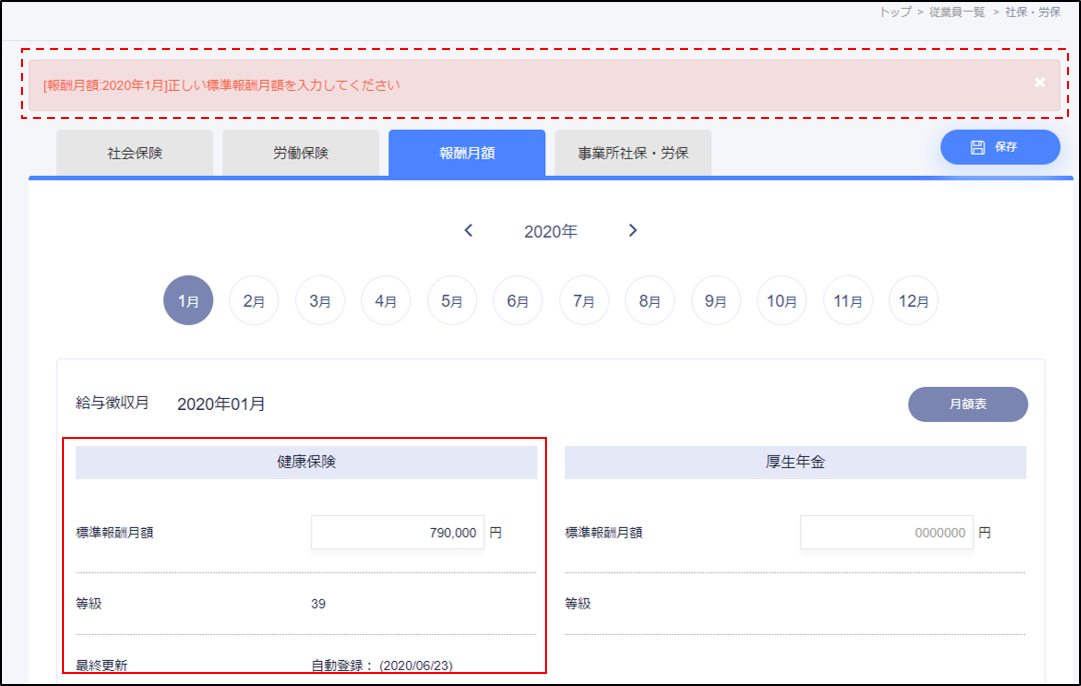Viewport: 1081px width, 686px height.
Task: Choose 2月 in month selector
Action: [x=254, y=300]
